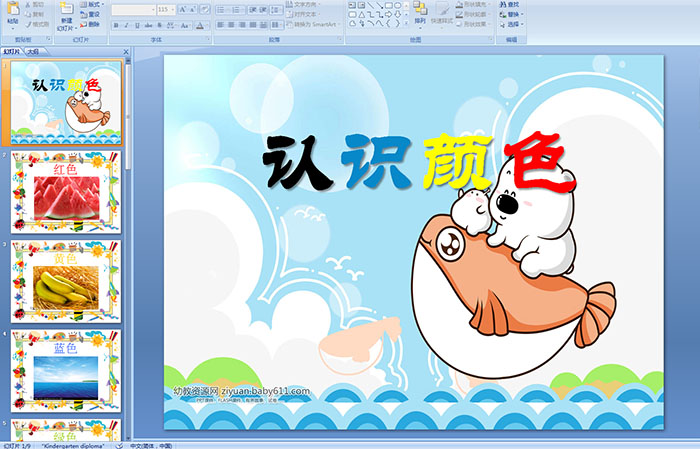The image size is (700, 449).
Task: Toggle Align Text Right
Action: (x=242, y=25)
